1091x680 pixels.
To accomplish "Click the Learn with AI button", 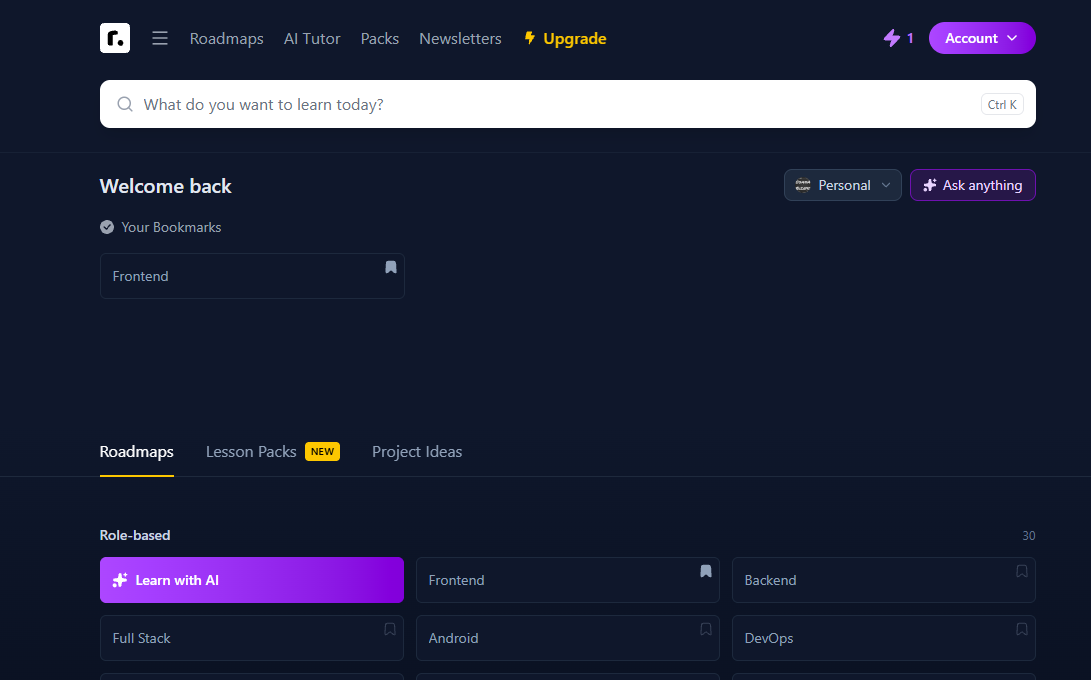I will pos(252,580).
